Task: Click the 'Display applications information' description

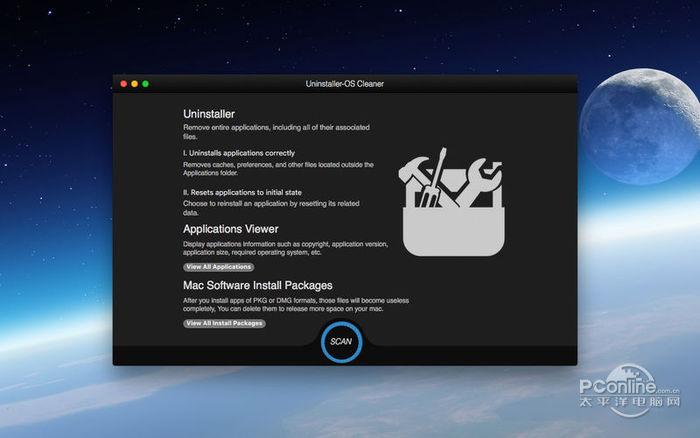Action: (x=285, y=248)
